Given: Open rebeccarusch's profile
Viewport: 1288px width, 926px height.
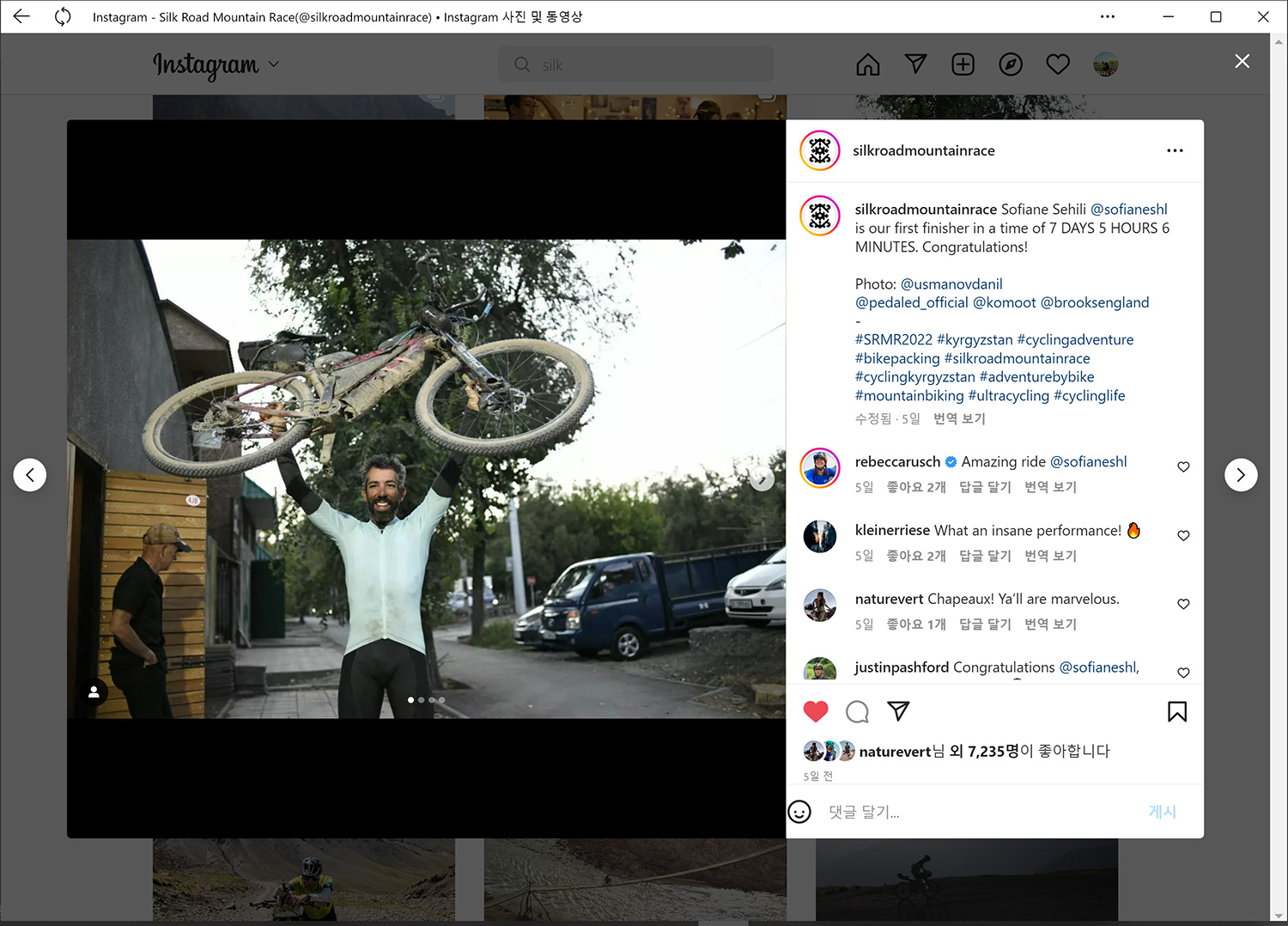Looking at the screenshot, I should click(x=897, y=462).
